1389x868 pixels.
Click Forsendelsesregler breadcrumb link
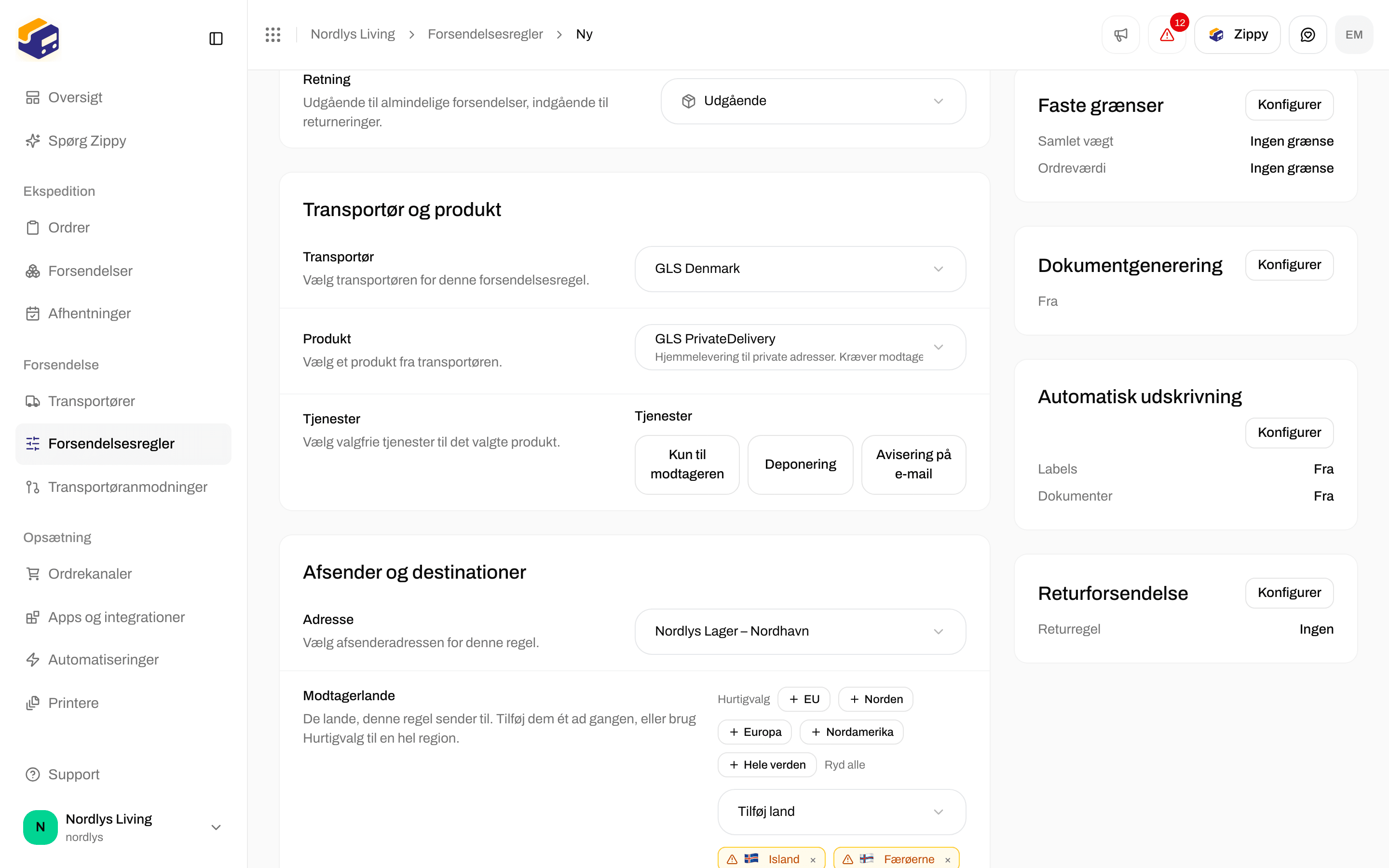[485, 34]
